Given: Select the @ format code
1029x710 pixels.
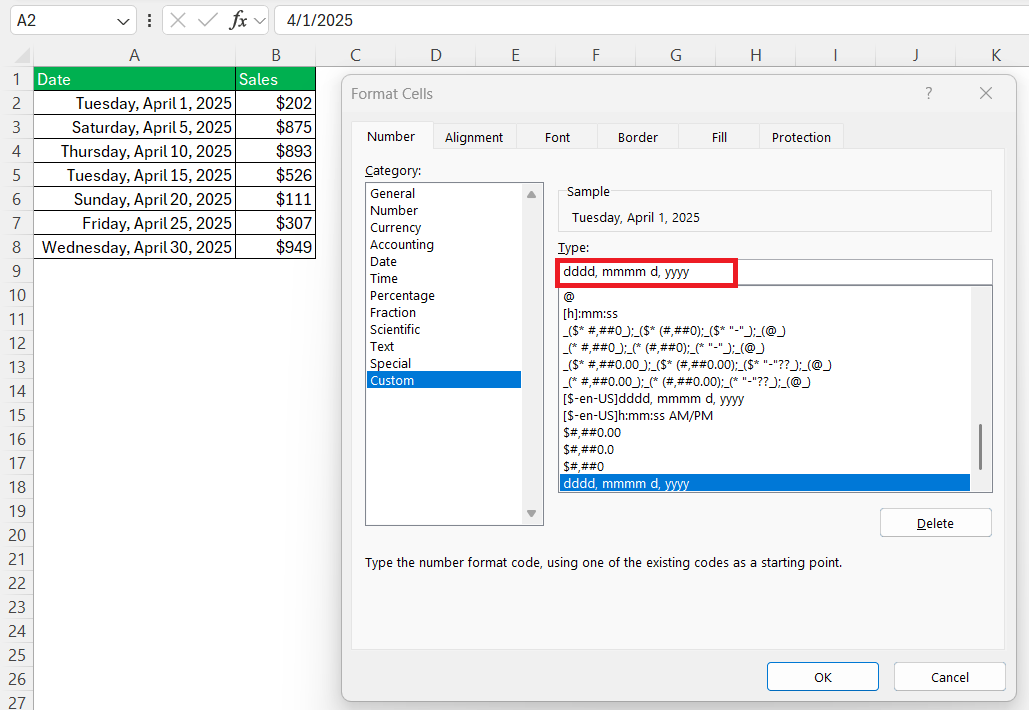Looking at the screenshot, I should 765,297.
